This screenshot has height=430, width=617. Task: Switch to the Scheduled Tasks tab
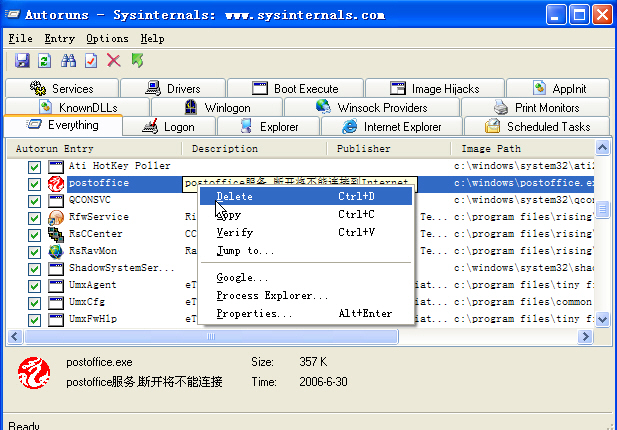tap(538, 126)
